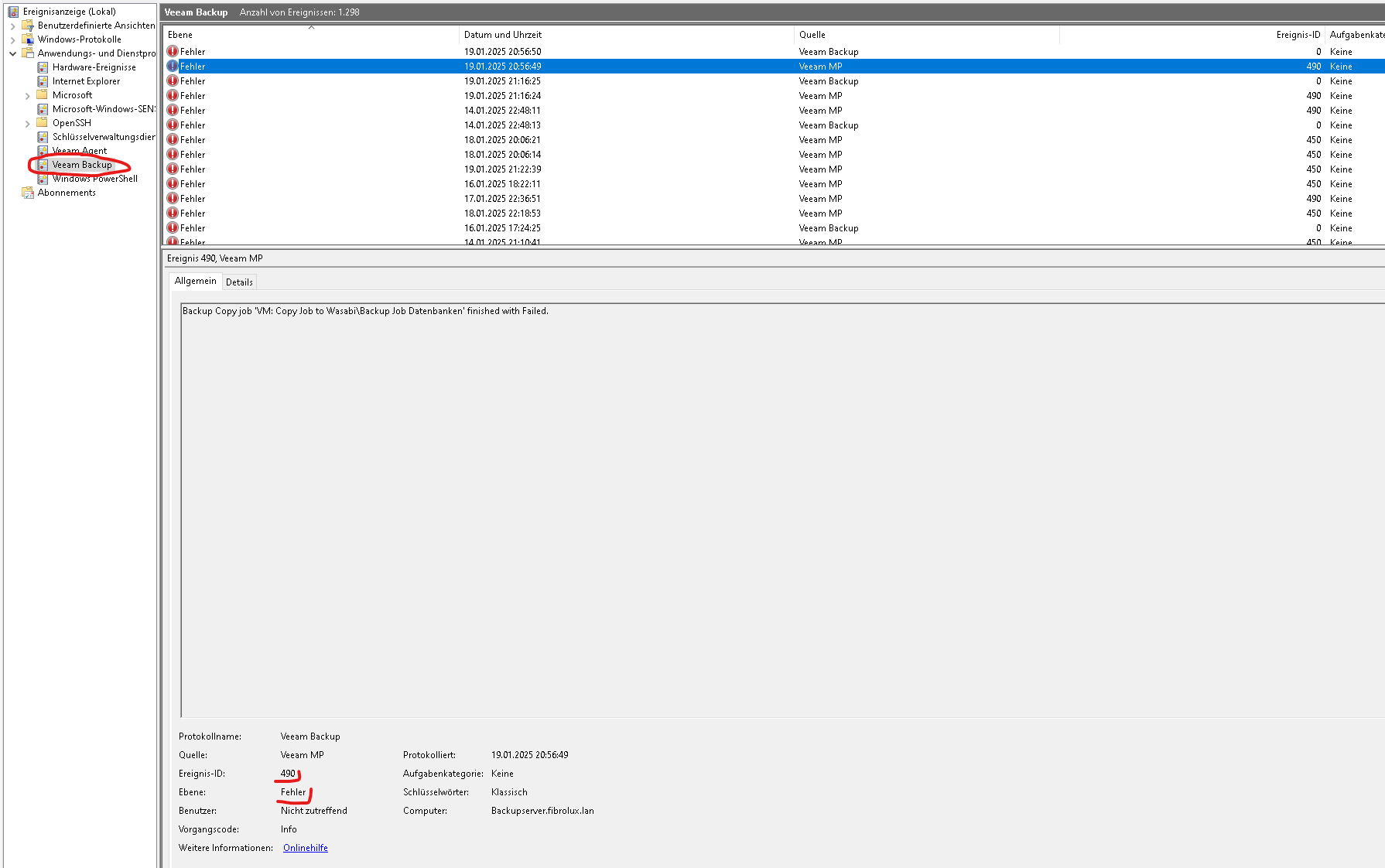Open the Details tab
Screen dimensions: 1385x868
239,282
